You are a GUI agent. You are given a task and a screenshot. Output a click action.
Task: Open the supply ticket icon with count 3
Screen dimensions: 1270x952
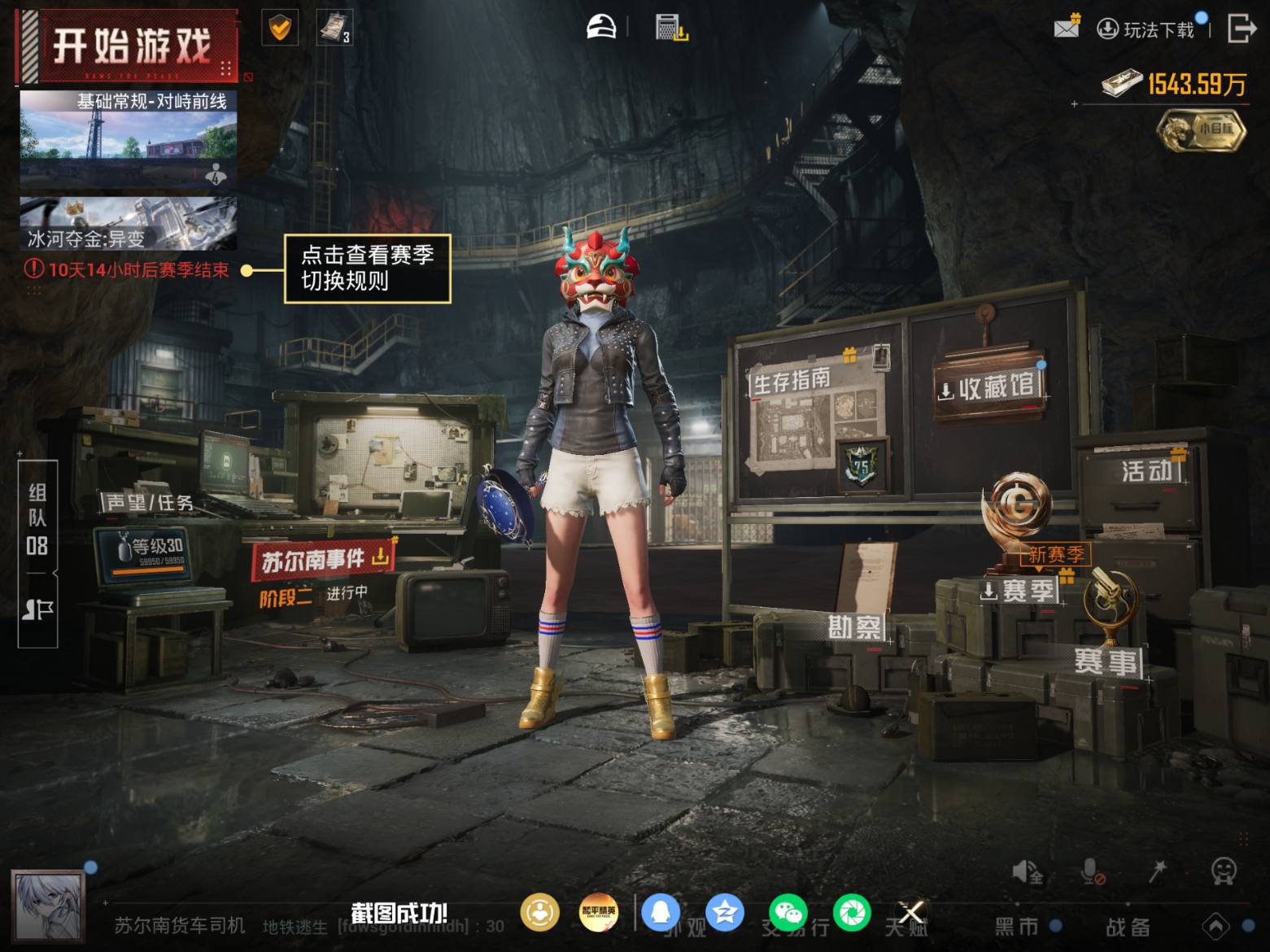(x=334, y=28)
